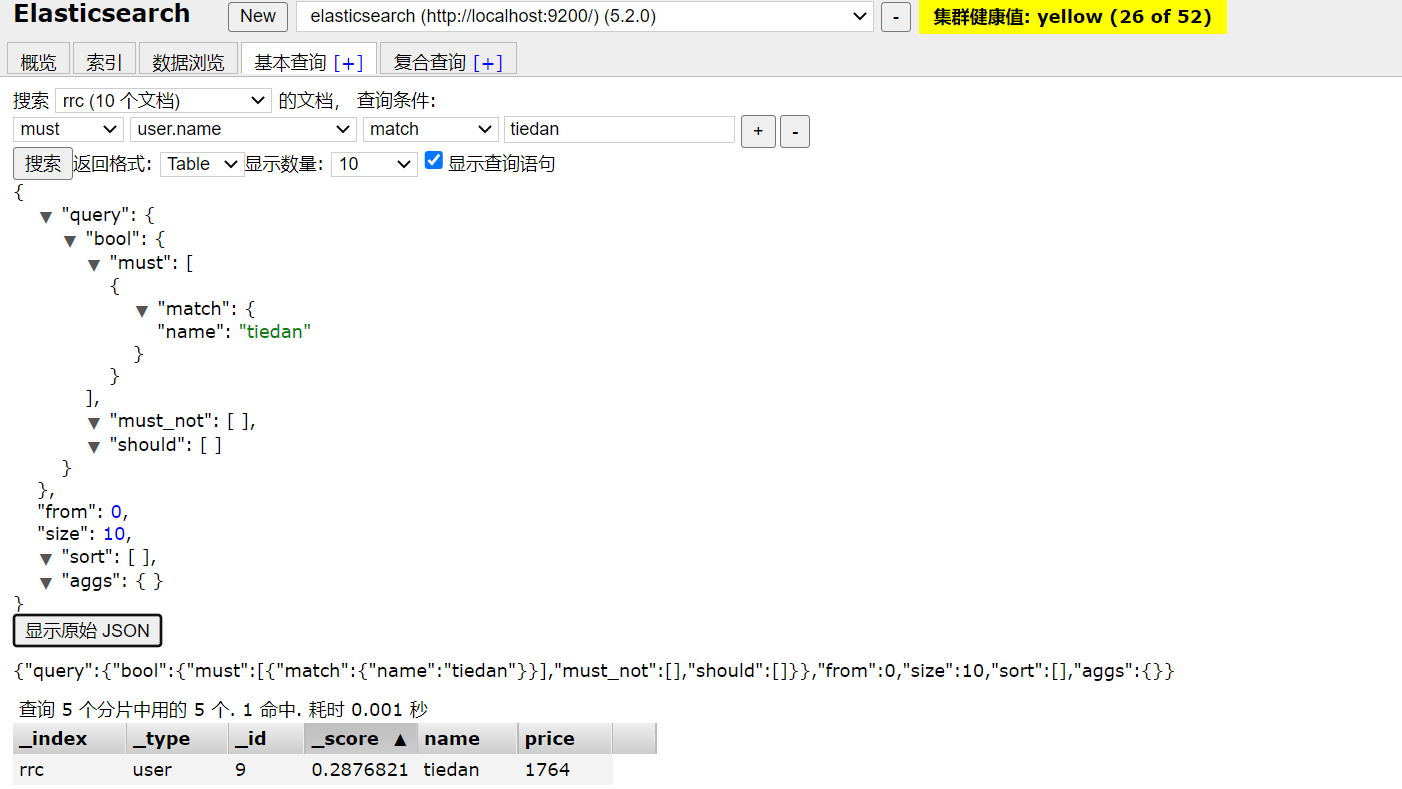This screenshot has height=789, width=1402.
Task: Click the "from" value 0 in query
Action: tap(116, 512)
